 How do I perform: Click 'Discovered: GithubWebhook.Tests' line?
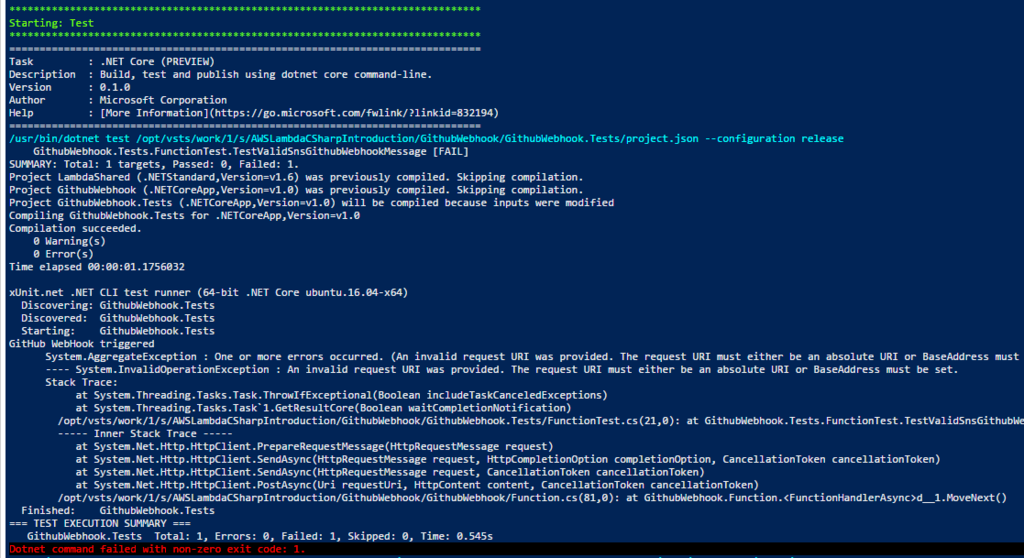pyautogui.click(x=118, y=318)
